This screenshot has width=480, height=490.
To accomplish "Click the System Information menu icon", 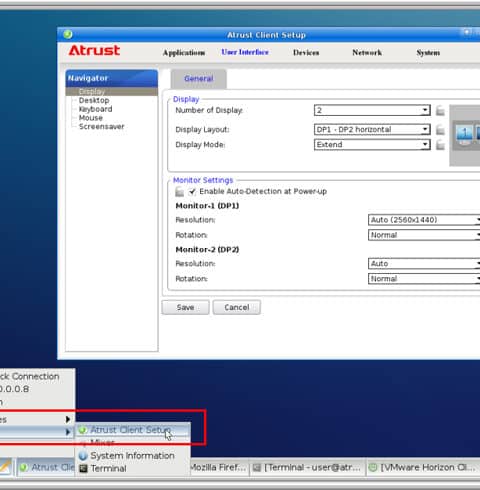I will (x=83, y=455).
